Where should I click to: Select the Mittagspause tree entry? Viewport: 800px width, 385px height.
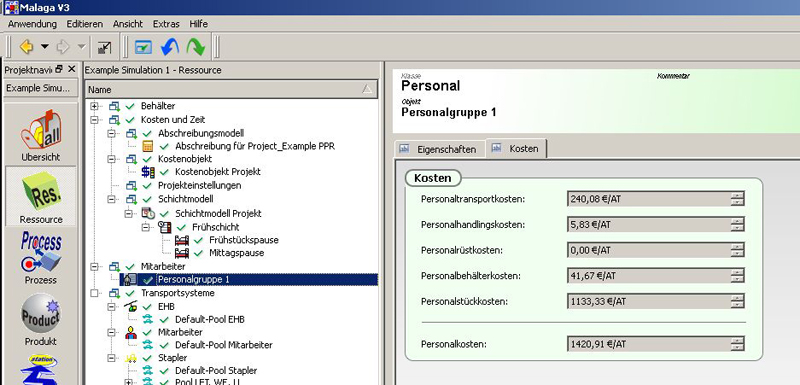(236, 253)
